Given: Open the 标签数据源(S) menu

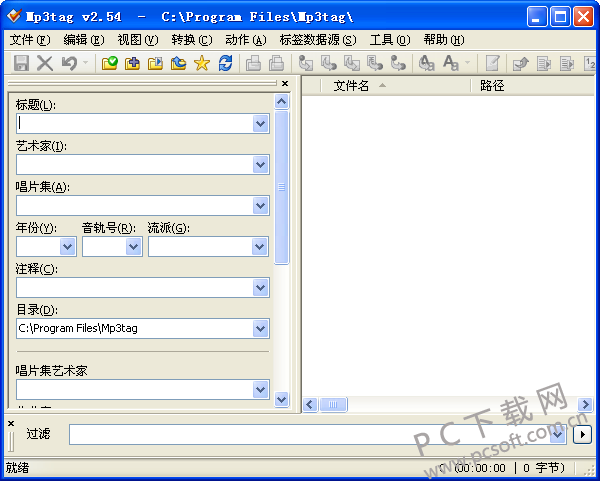Looking at the screenshot, I should 318,40.
